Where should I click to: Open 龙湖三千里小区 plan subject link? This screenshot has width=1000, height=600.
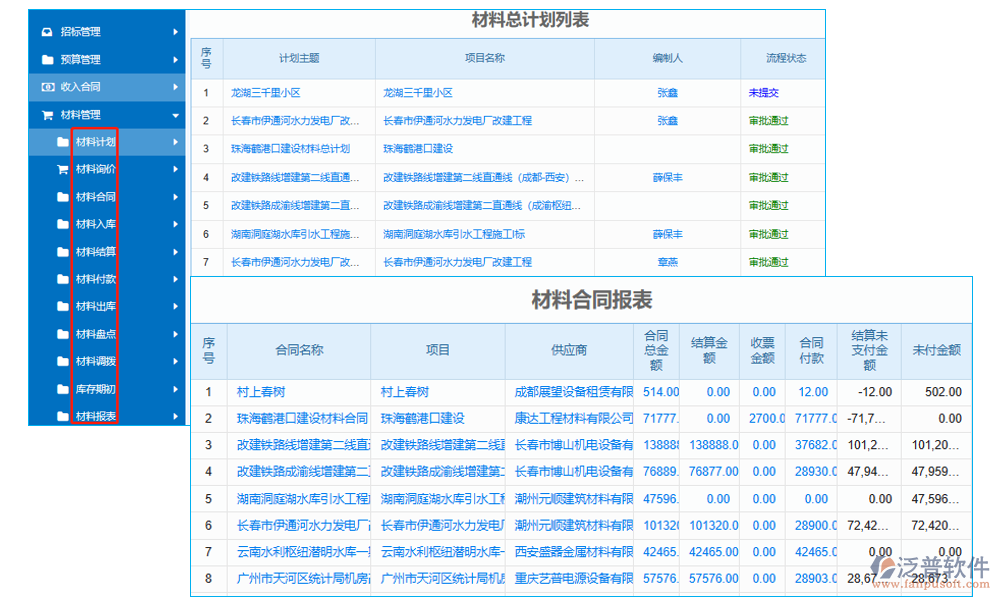[266, 93]
